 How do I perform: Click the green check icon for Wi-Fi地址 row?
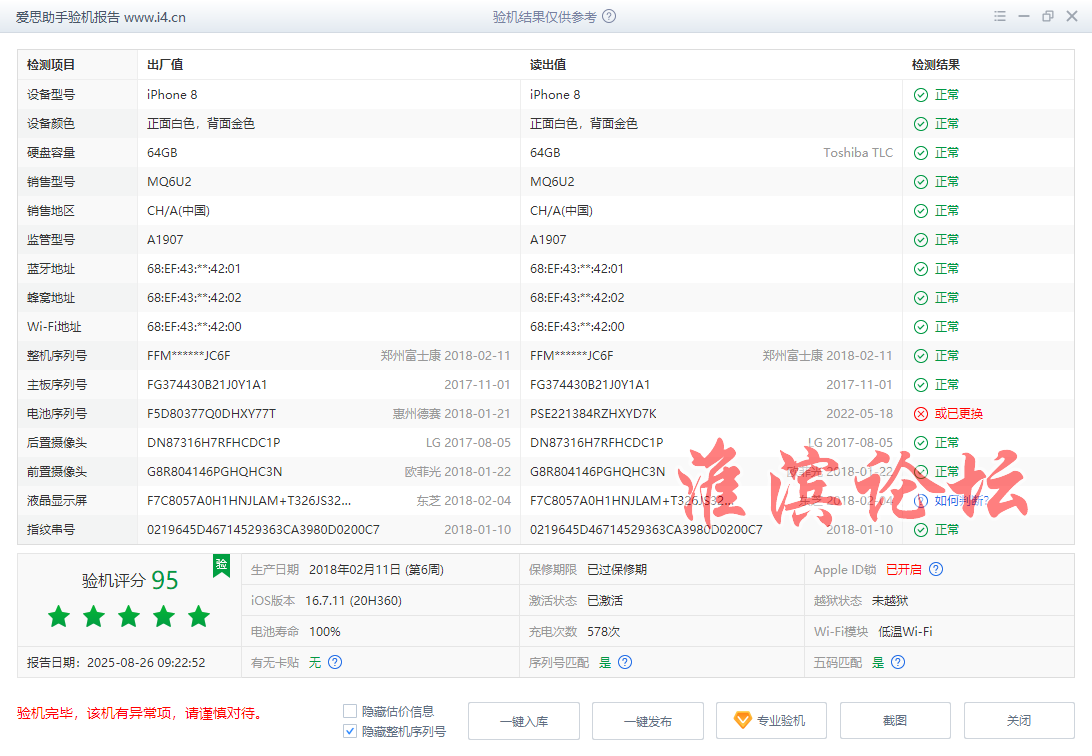921,327
